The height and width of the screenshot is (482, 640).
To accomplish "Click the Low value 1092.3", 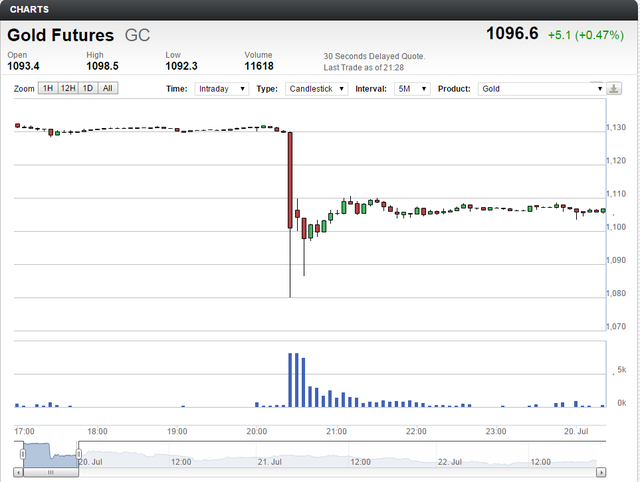I will pyautogui.click(x=181, y=66).
